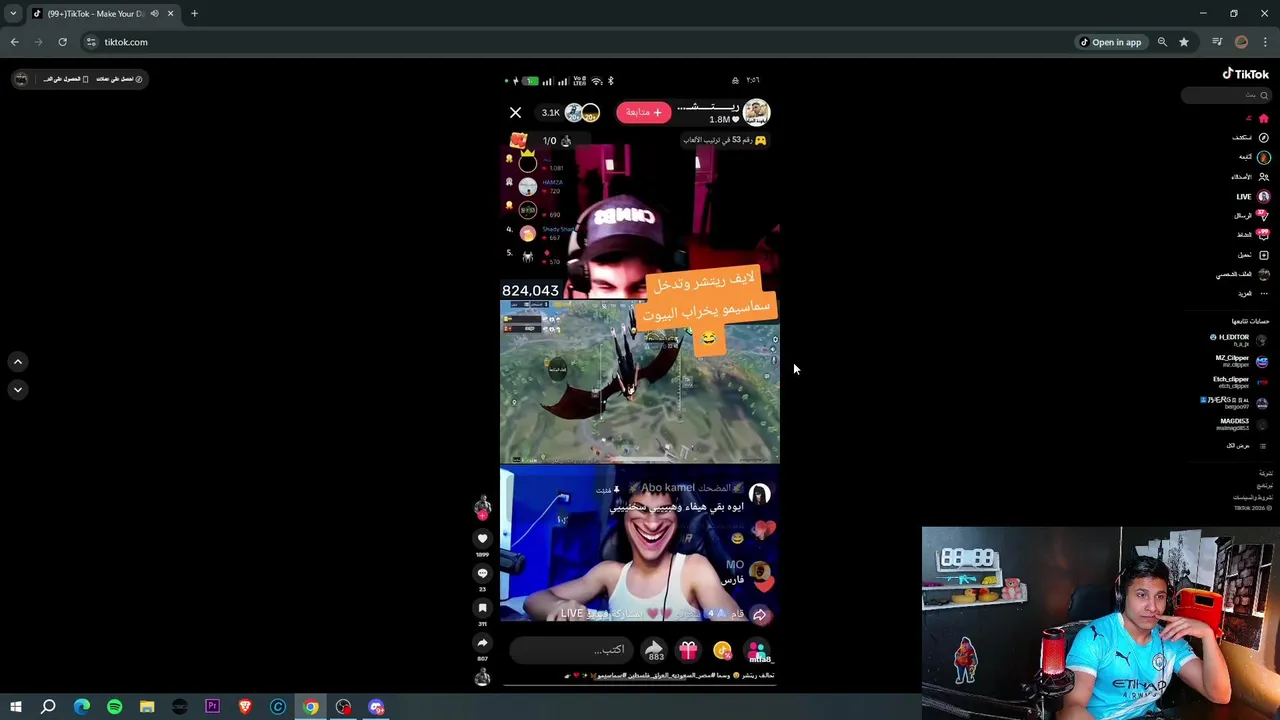Go to previous video with the up chevron
1280x720 pixels.
(17, 361)
